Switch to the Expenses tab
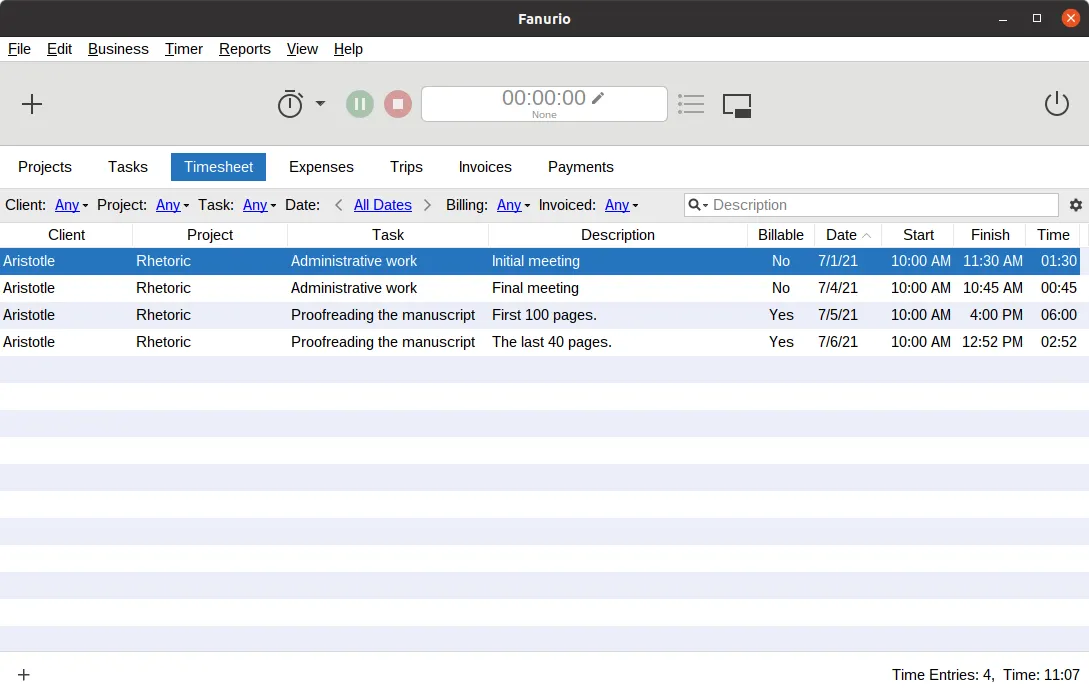 pyautogui.click(x=321, y=167)
